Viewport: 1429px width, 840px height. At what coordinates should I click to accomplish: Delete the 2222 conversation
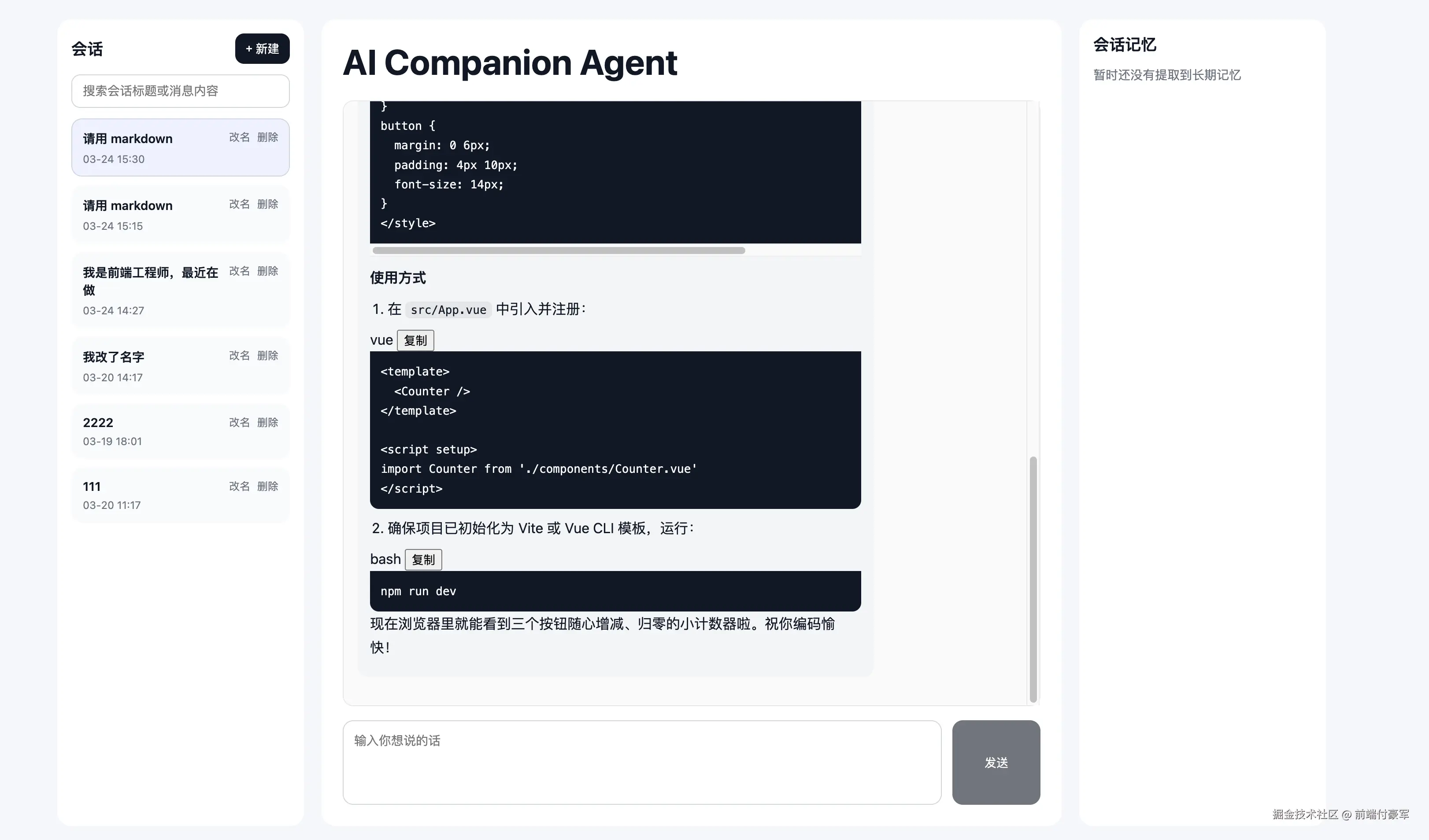267,422
